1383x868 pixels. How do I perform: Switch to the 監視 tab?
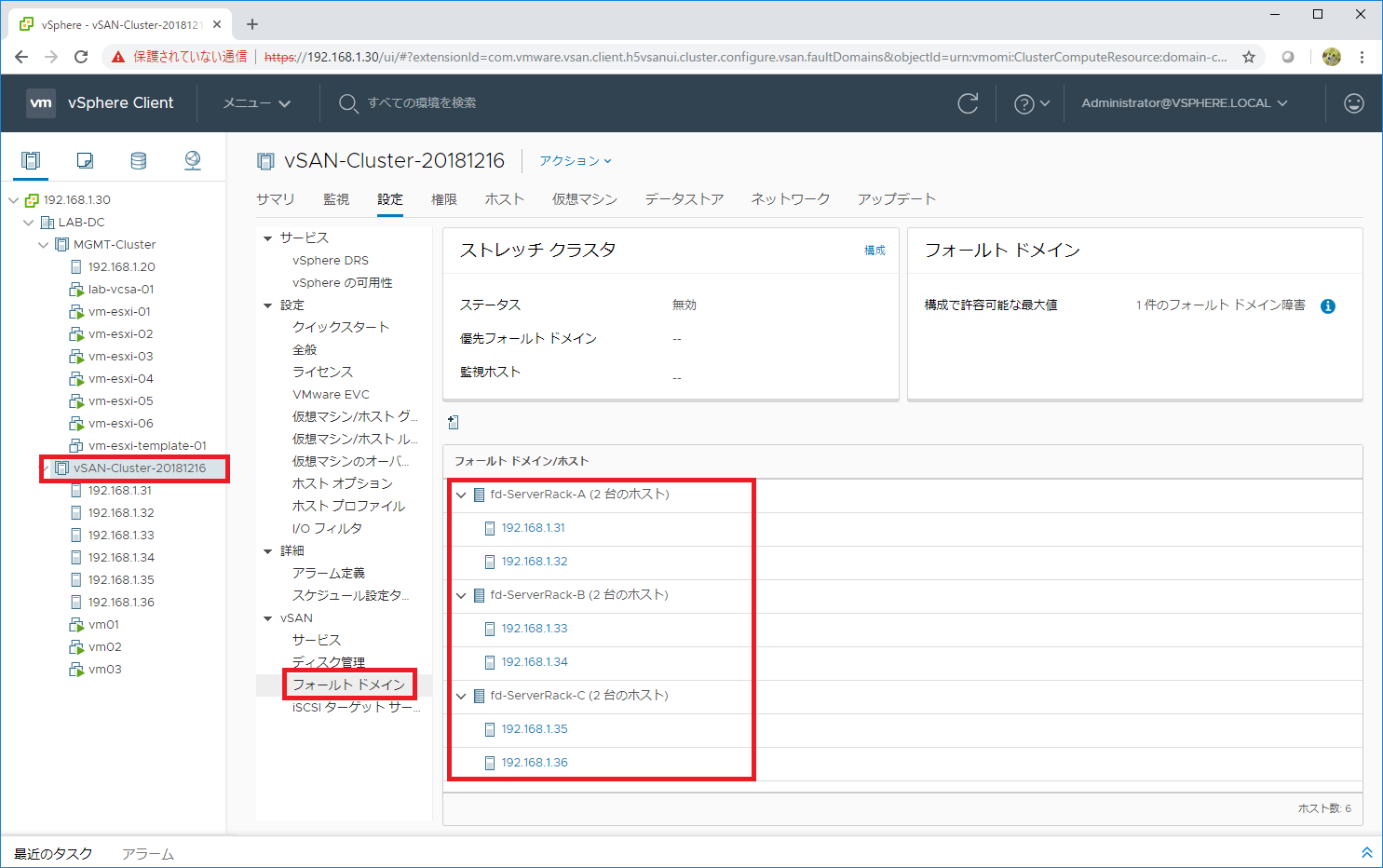(x=336, y=199)
